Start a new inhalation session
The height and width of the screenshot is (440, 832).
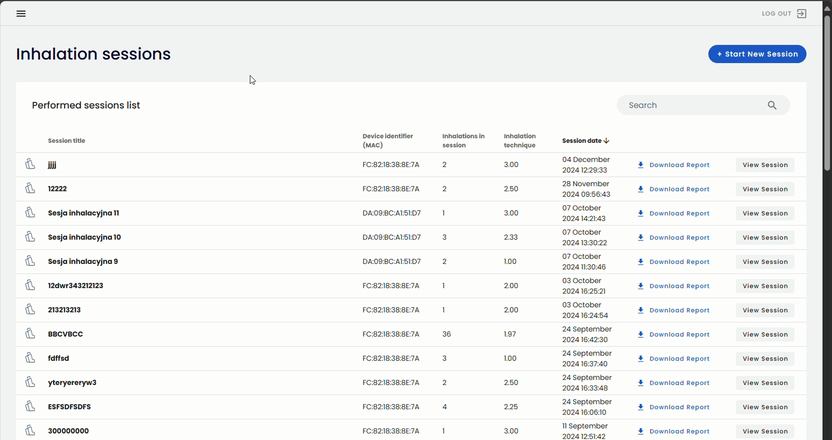pos(757,54)
